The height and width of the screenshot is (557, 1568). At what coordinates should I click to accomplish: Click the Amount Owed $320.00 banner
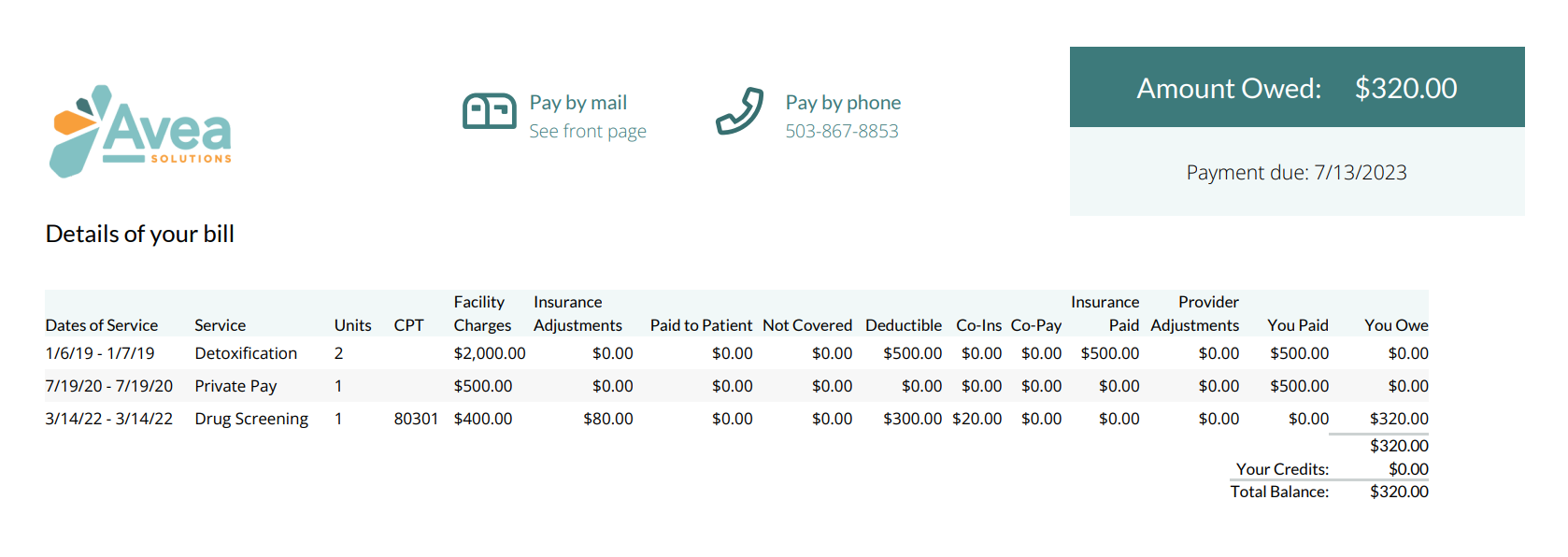coord(1297,87)
